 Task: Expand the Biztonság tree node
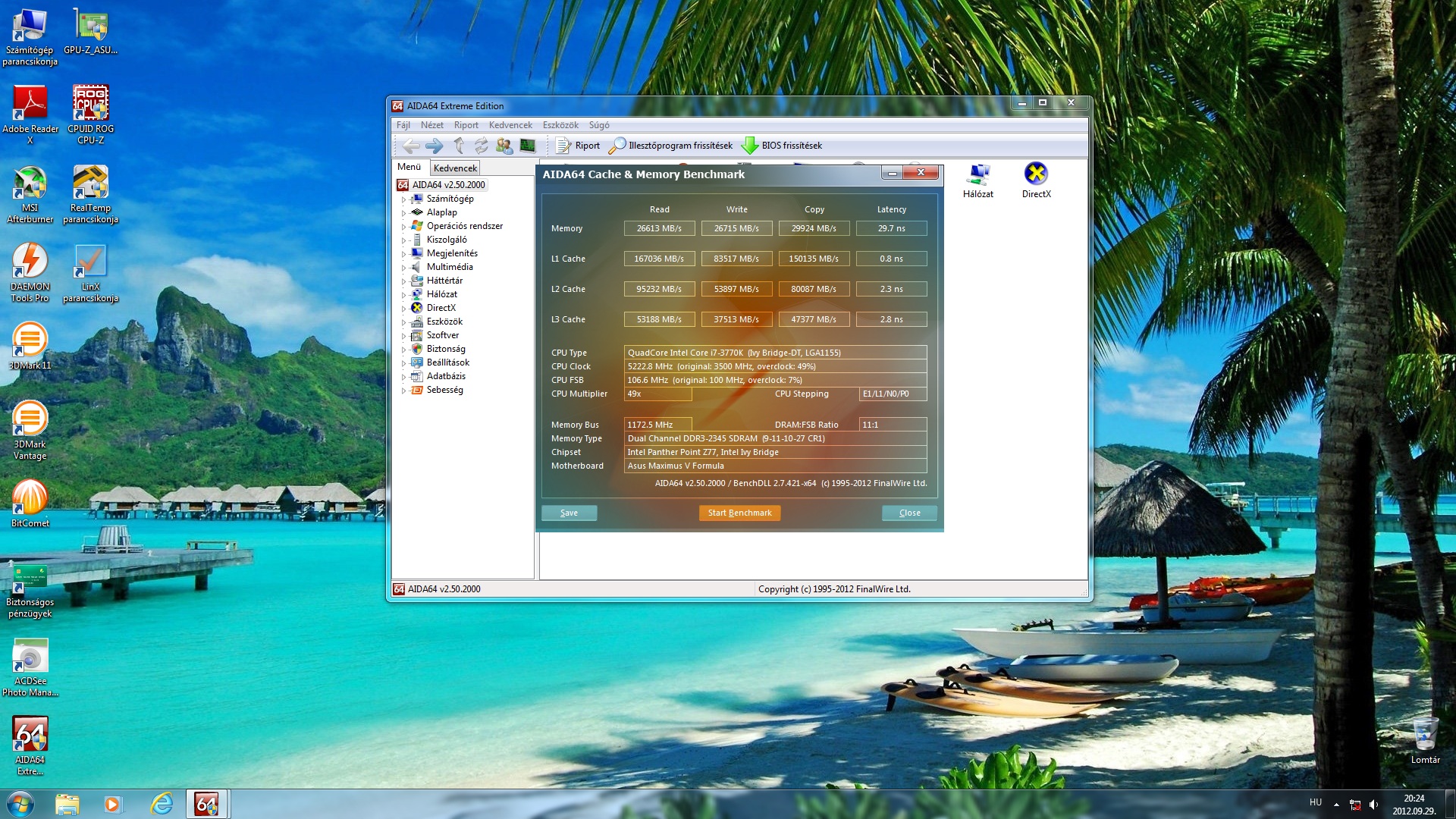(403, 350)
